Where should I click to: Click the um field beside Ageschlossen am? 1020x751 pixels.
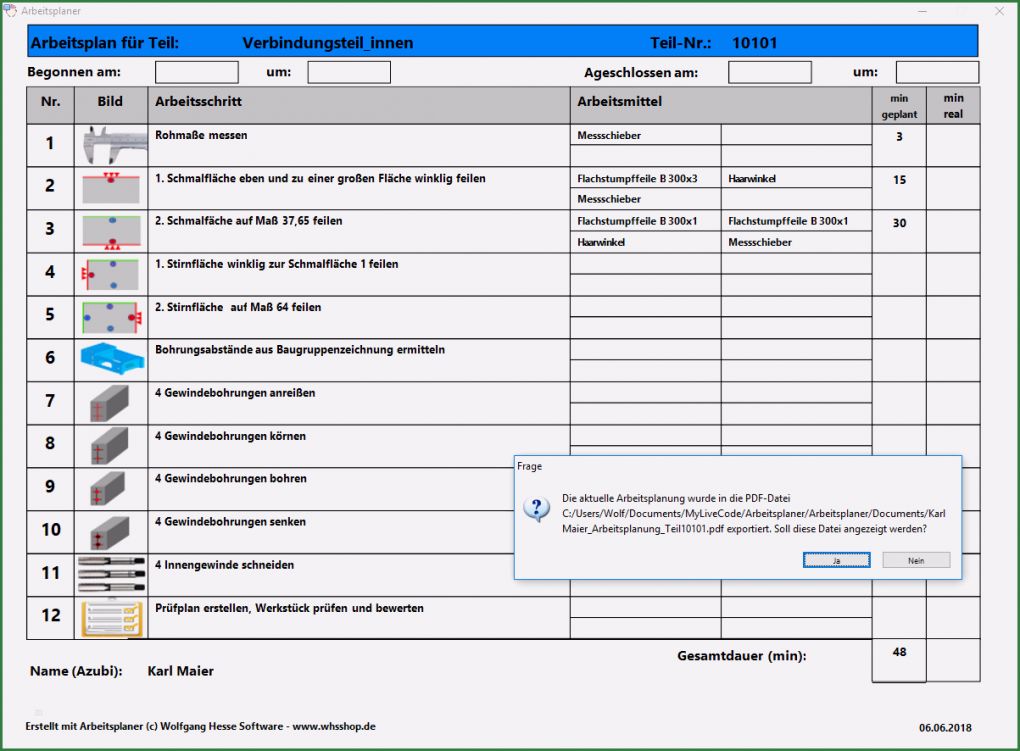937,71
